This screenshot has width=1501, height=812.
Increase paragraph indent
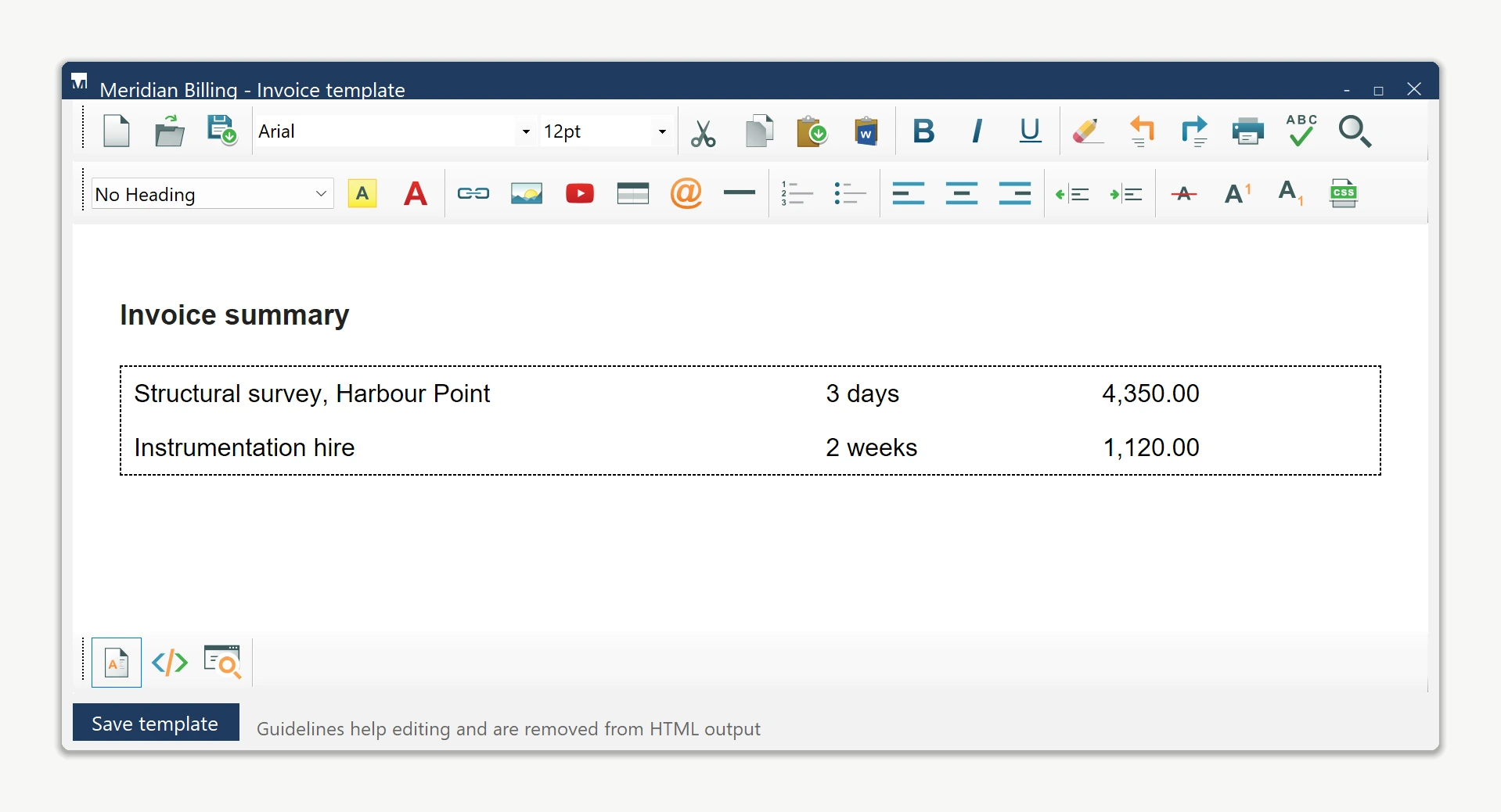[x=1126, y=194]
